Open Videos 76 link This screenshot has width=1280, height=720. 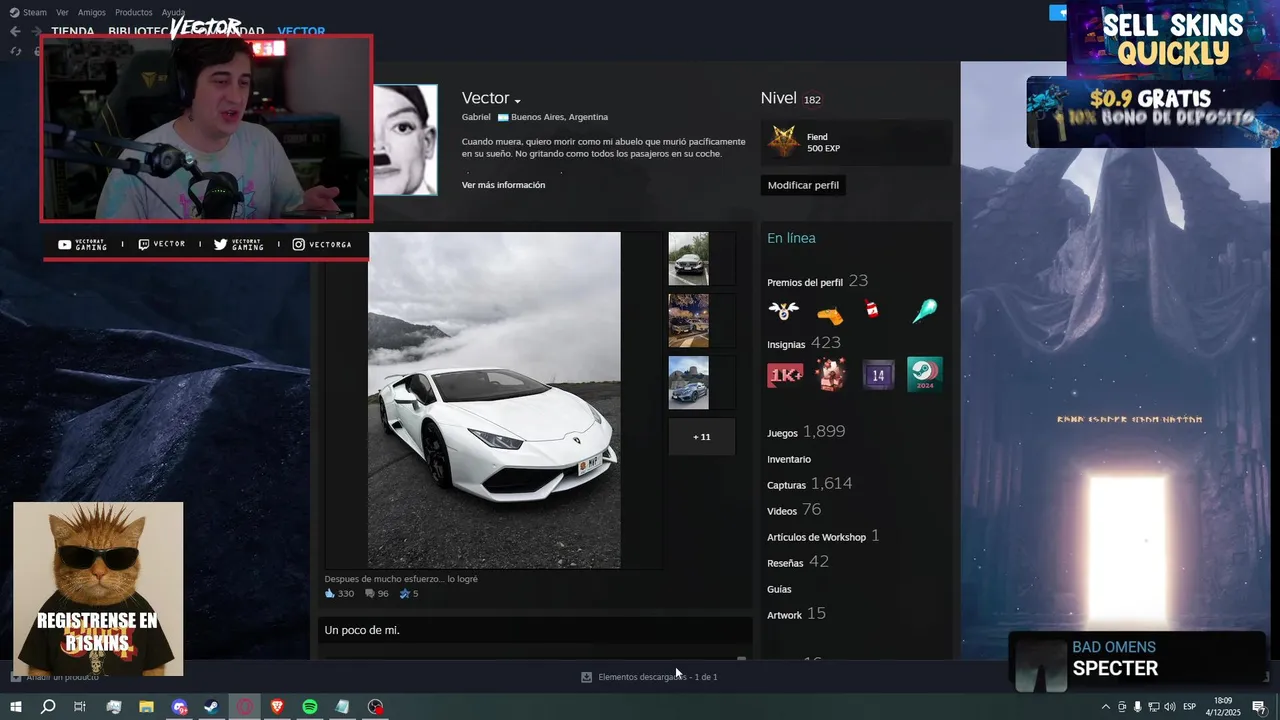[x=794, y=510]
